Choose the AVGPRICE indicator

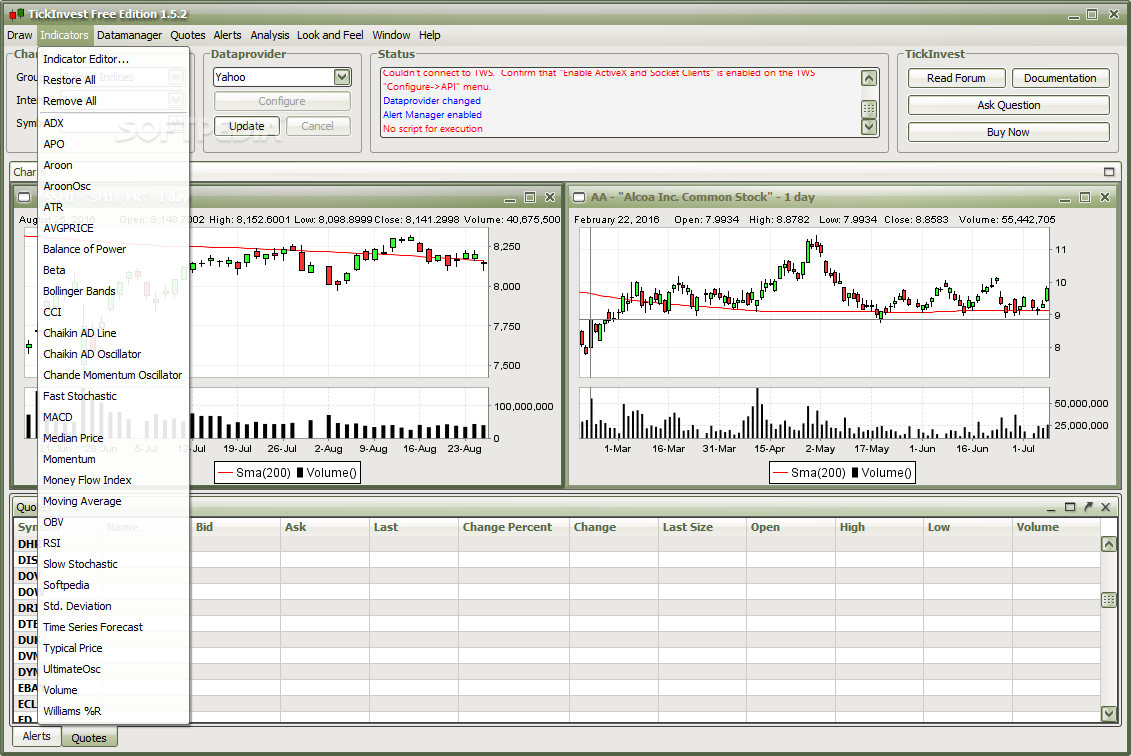tap(114, 228)
